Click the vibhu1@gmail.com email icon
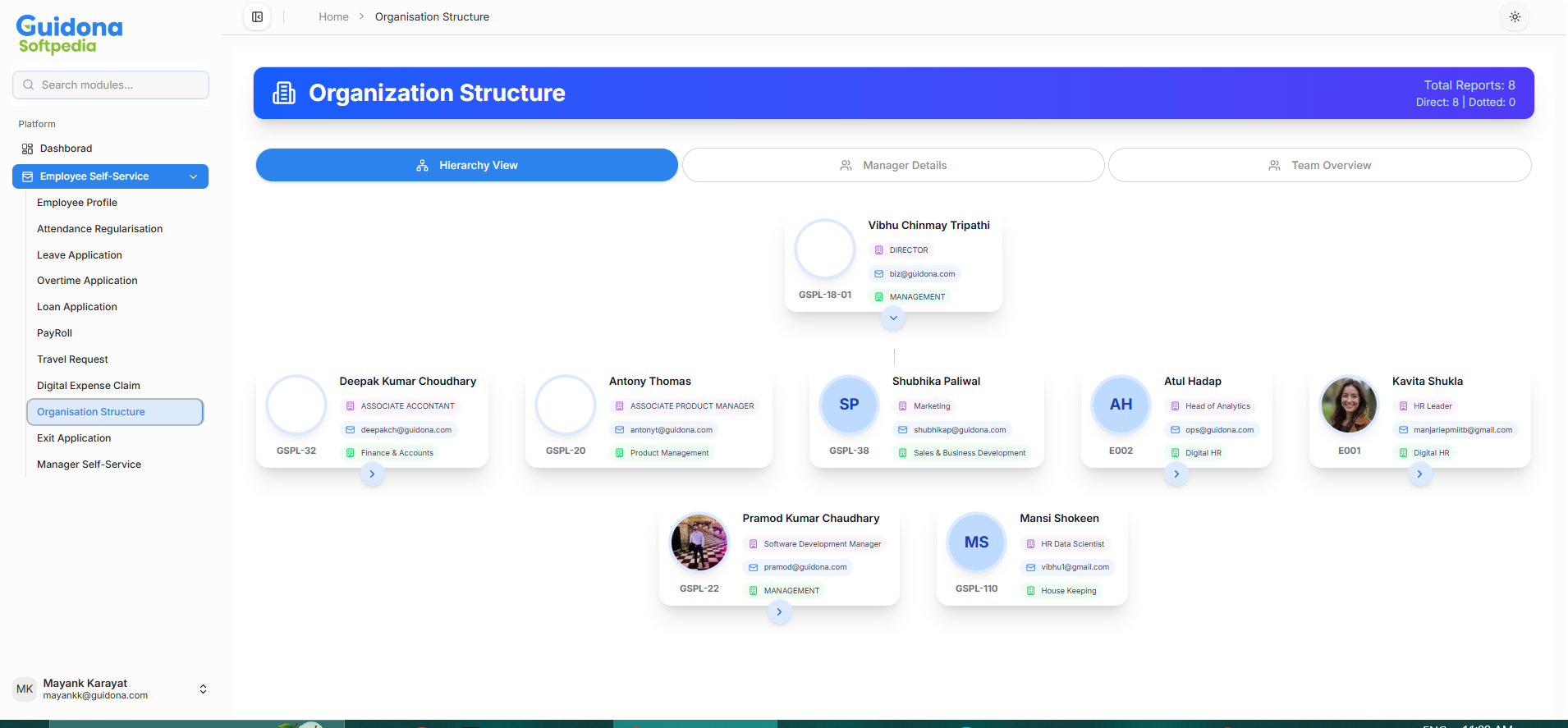Screen dimensions: 1568x728 (1030, 567)
